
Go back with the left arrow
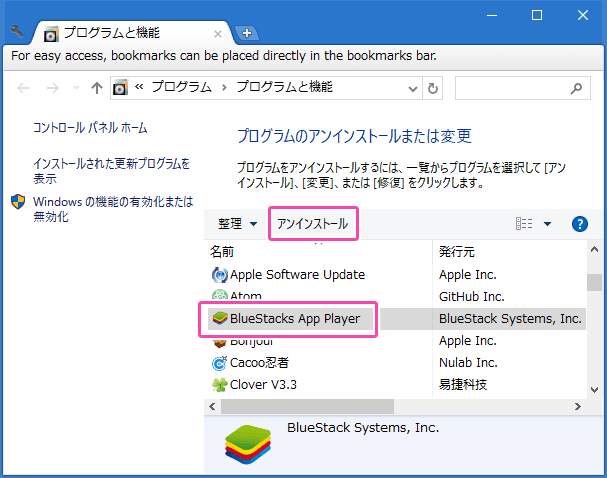coord(23,88)
